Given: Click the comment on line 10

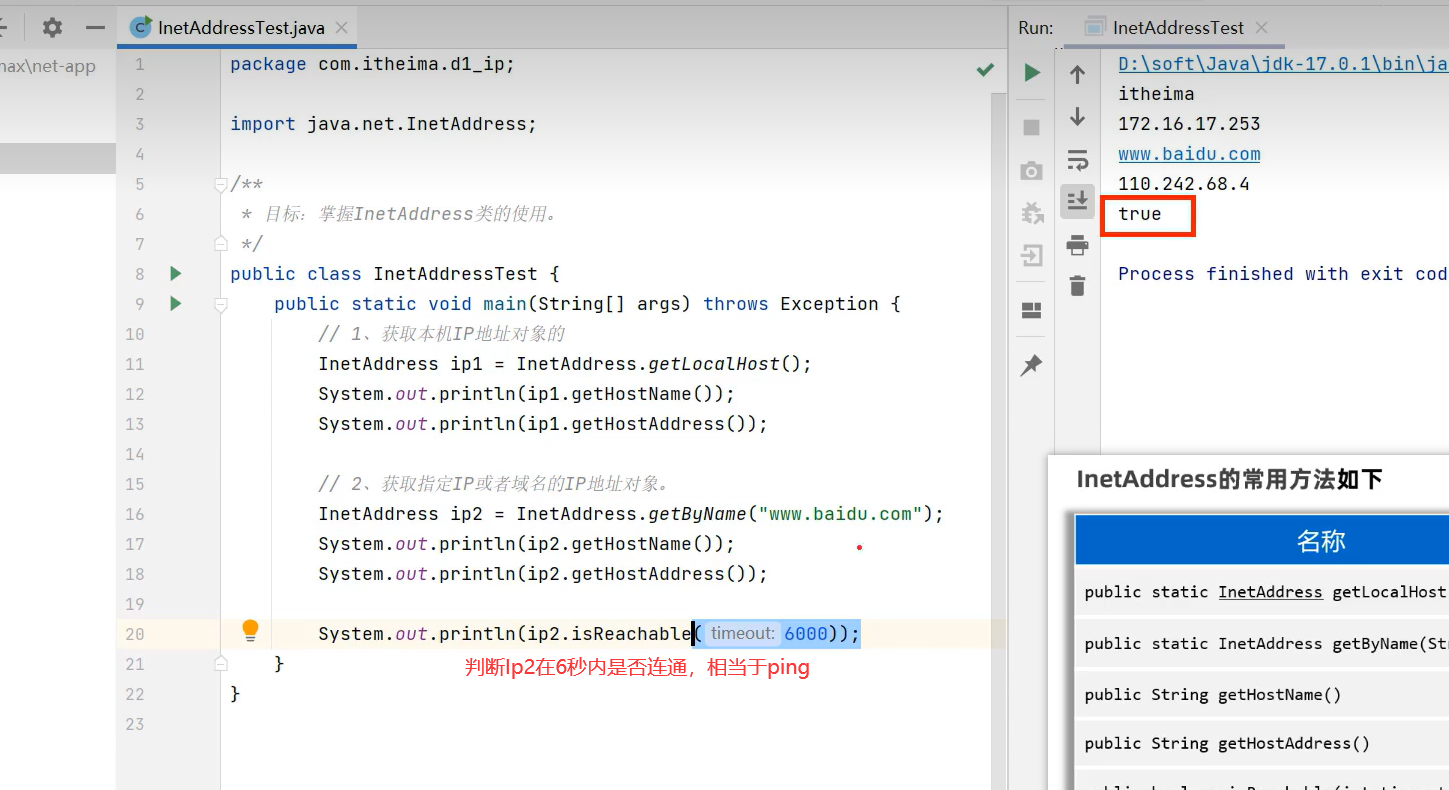Looking at the screenshot, I should coord(442,334).
